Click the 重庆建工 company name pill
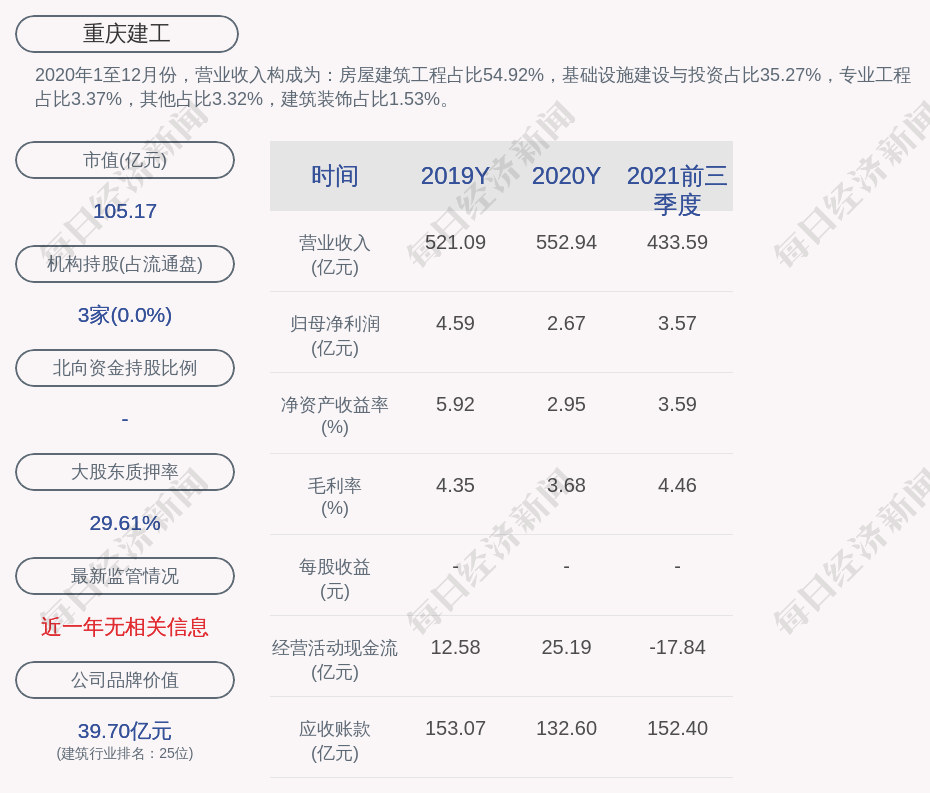 click(127, 34)
